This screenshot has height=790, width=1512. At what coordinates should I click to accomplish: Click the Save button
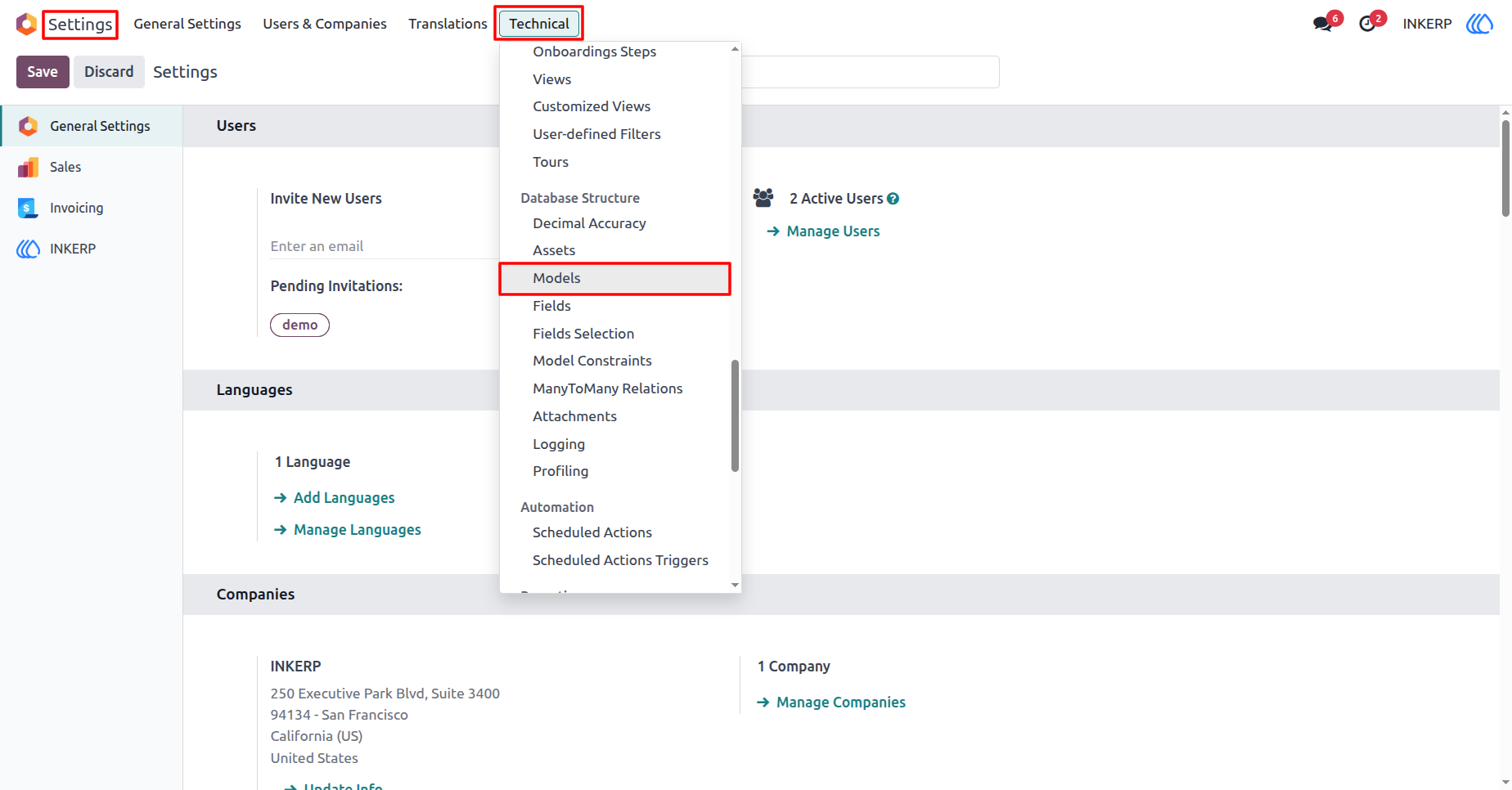[x=43, y=72]
